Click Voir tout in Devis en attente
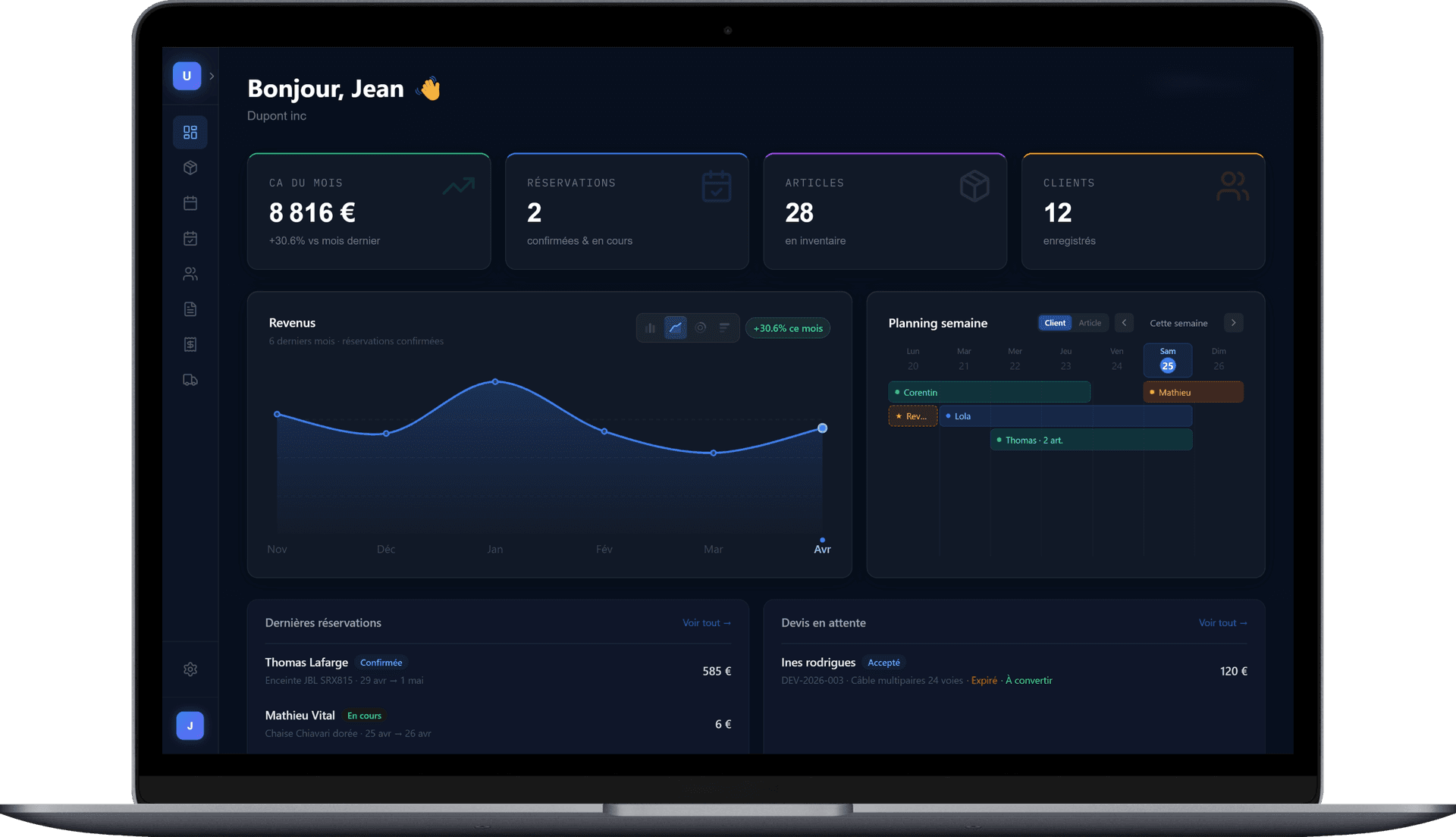 pyautogui.click(x=1223, y=623)
